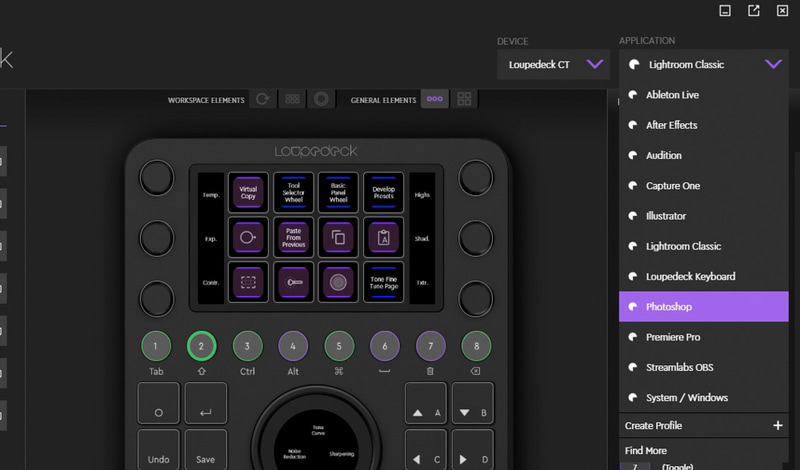The image size is (800, 470).
Task: Select round button 1 labeled Tab
Action: coord(156,346)
